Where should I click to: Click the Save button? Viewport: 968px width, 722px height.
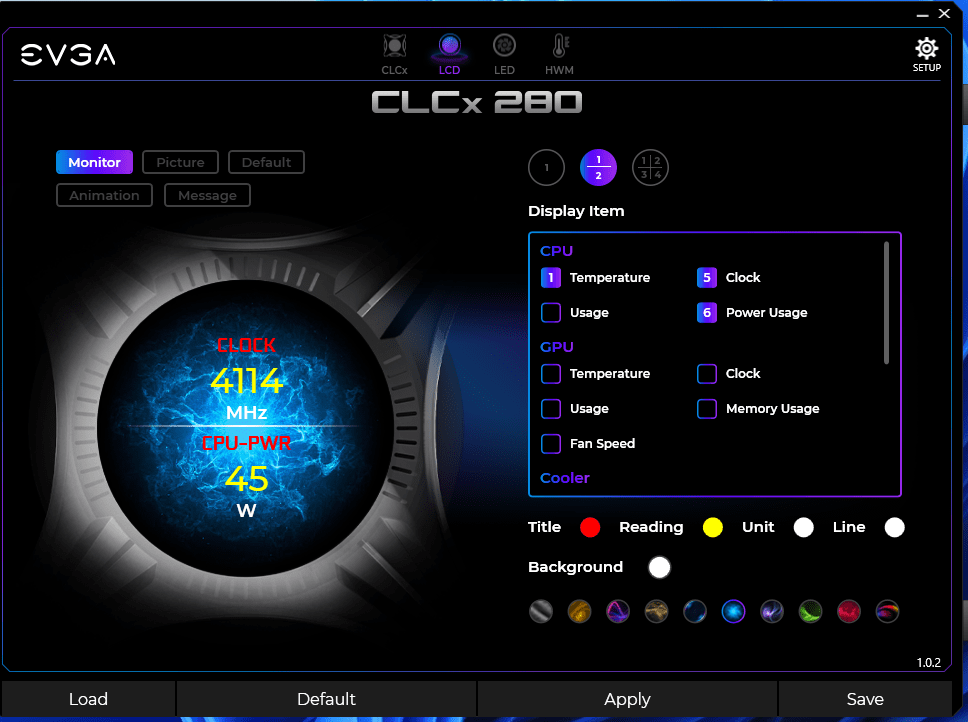(x=865, y=699)
